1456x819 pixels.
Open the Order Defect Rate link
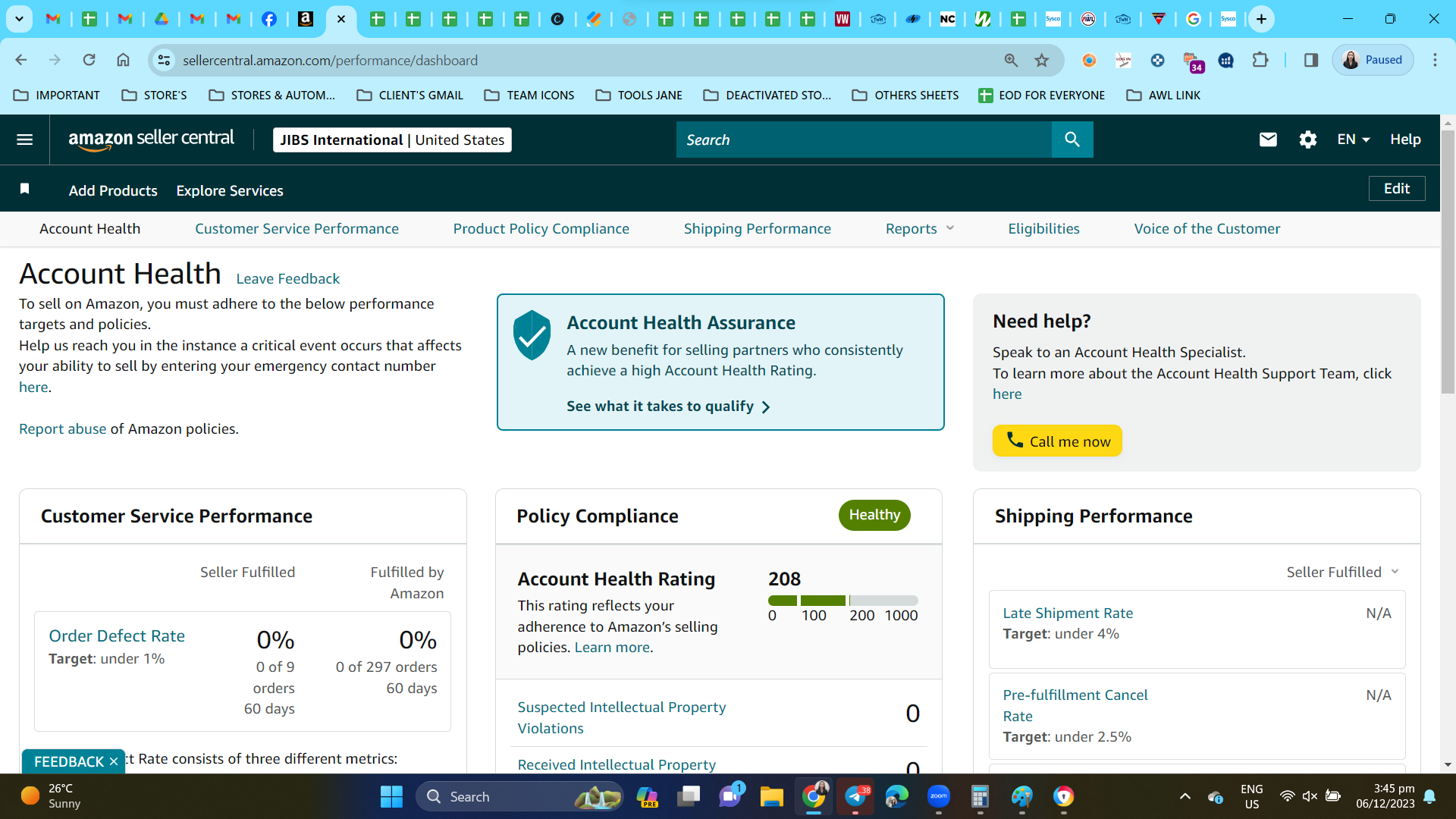click(117, 636)
